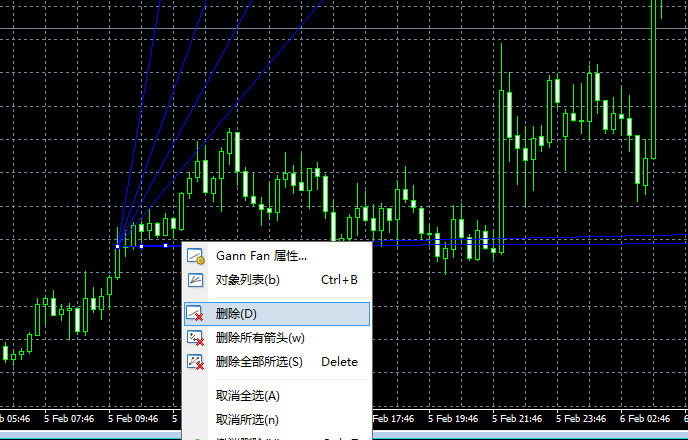The height and width of the screenshot is (440, 688).
Task: Click the object list icon
Action: point(195,280)
